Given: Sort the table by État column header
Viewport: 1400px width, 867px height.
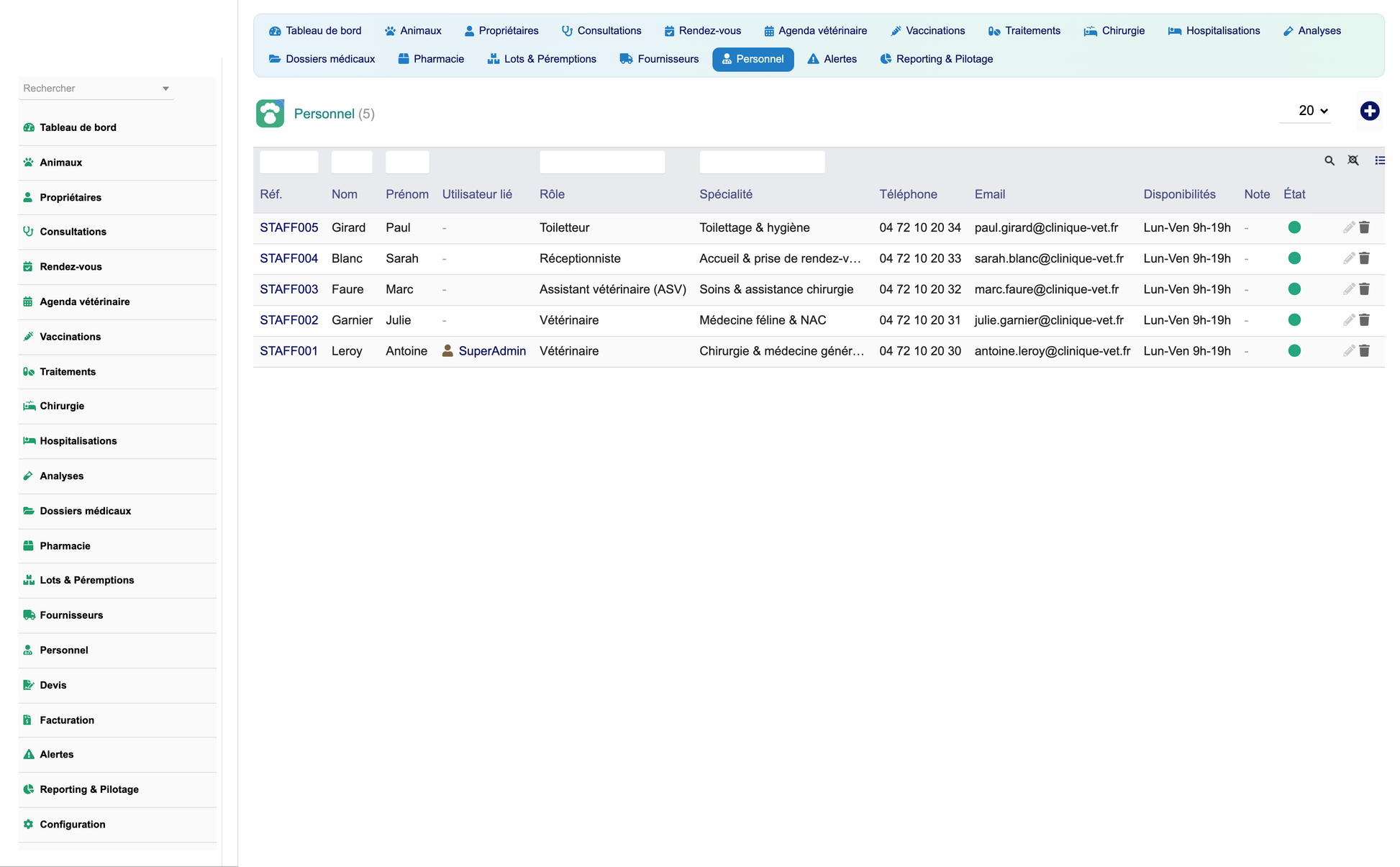Looking at the screenshot, I should 1294,194.
